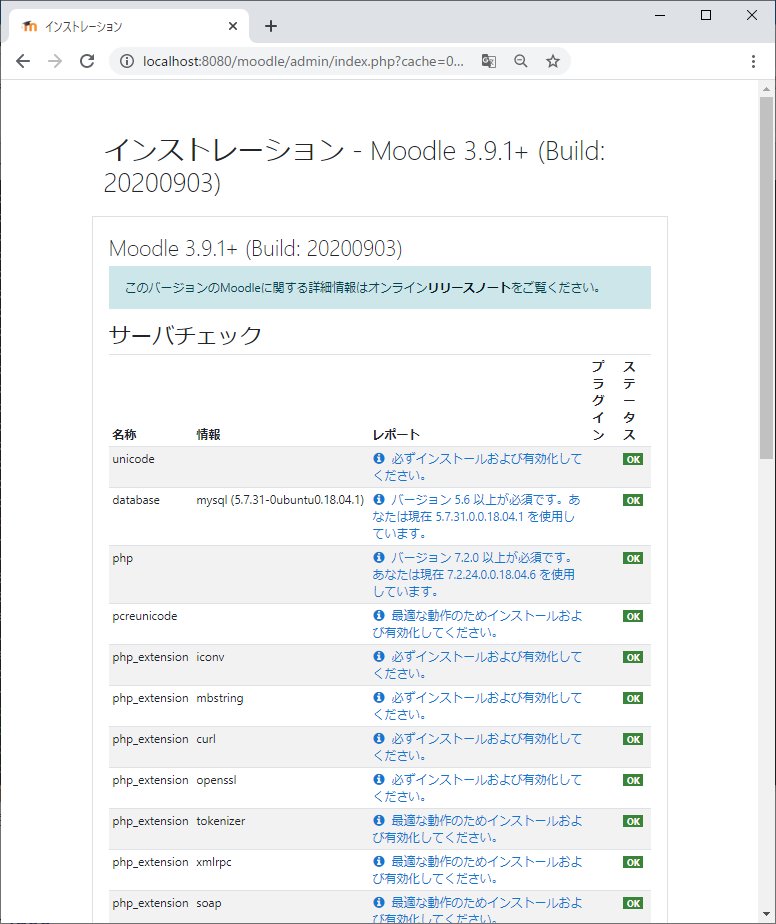
Task: Open the translate page icon
Action: [x=488, y=61]
